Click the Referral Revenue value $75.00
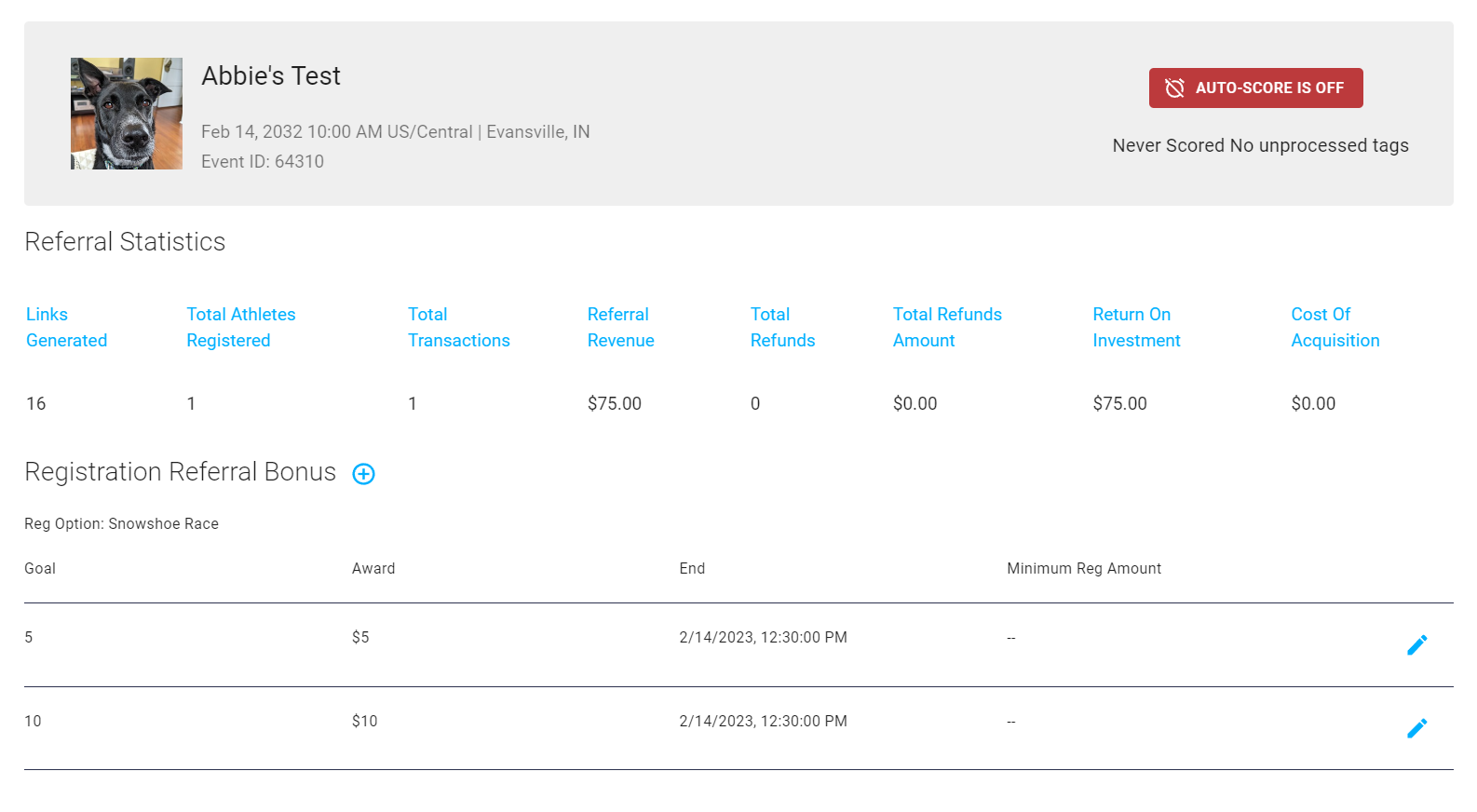The image size is (1477, 812). tap(615, 403)
